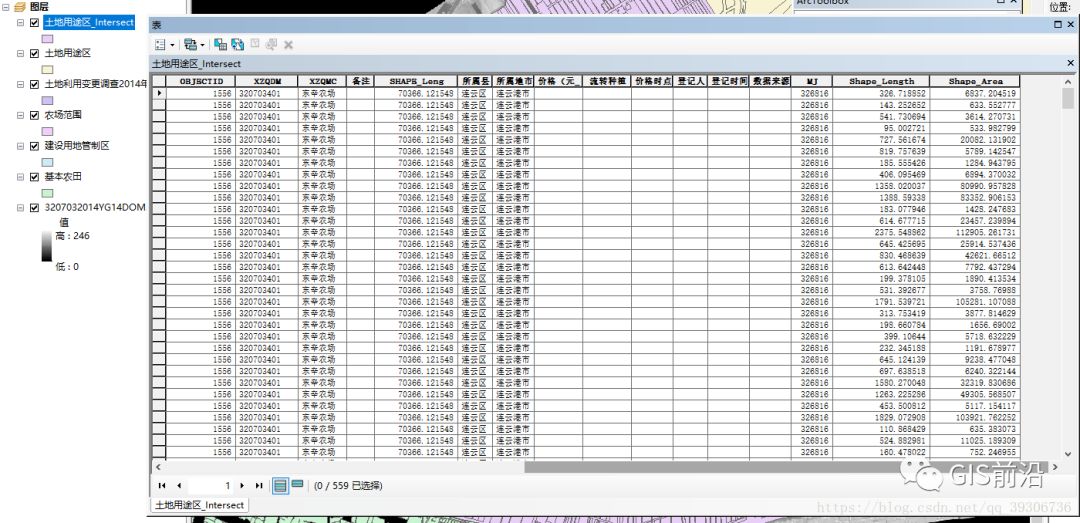Hide the 3207032014YG14DOM raster layer
This screenshot has height=523, width=1080.
tap(34, 207)
